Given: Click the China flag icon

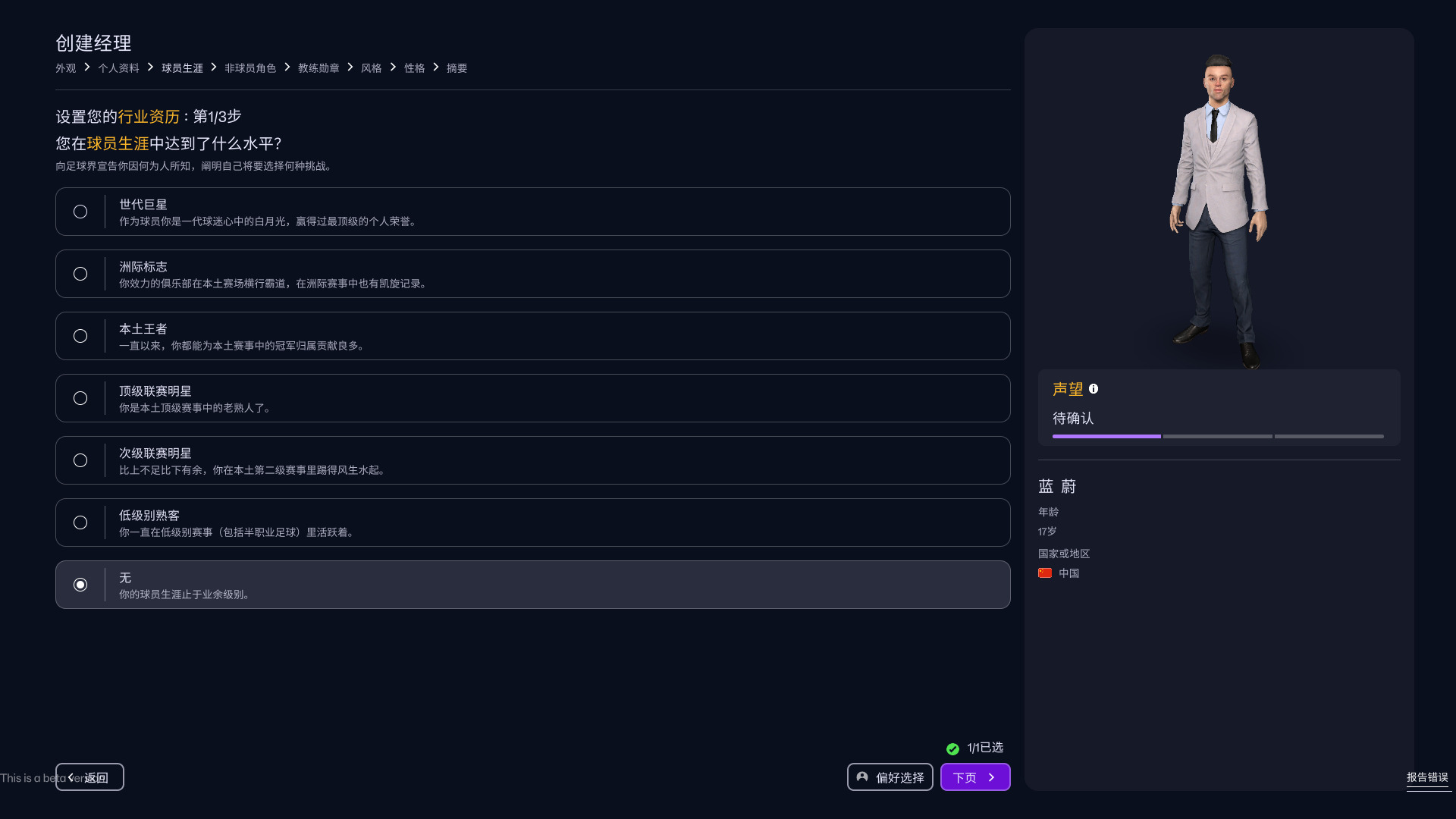Looking at the screenshot, I should (x=1045, y=573).
